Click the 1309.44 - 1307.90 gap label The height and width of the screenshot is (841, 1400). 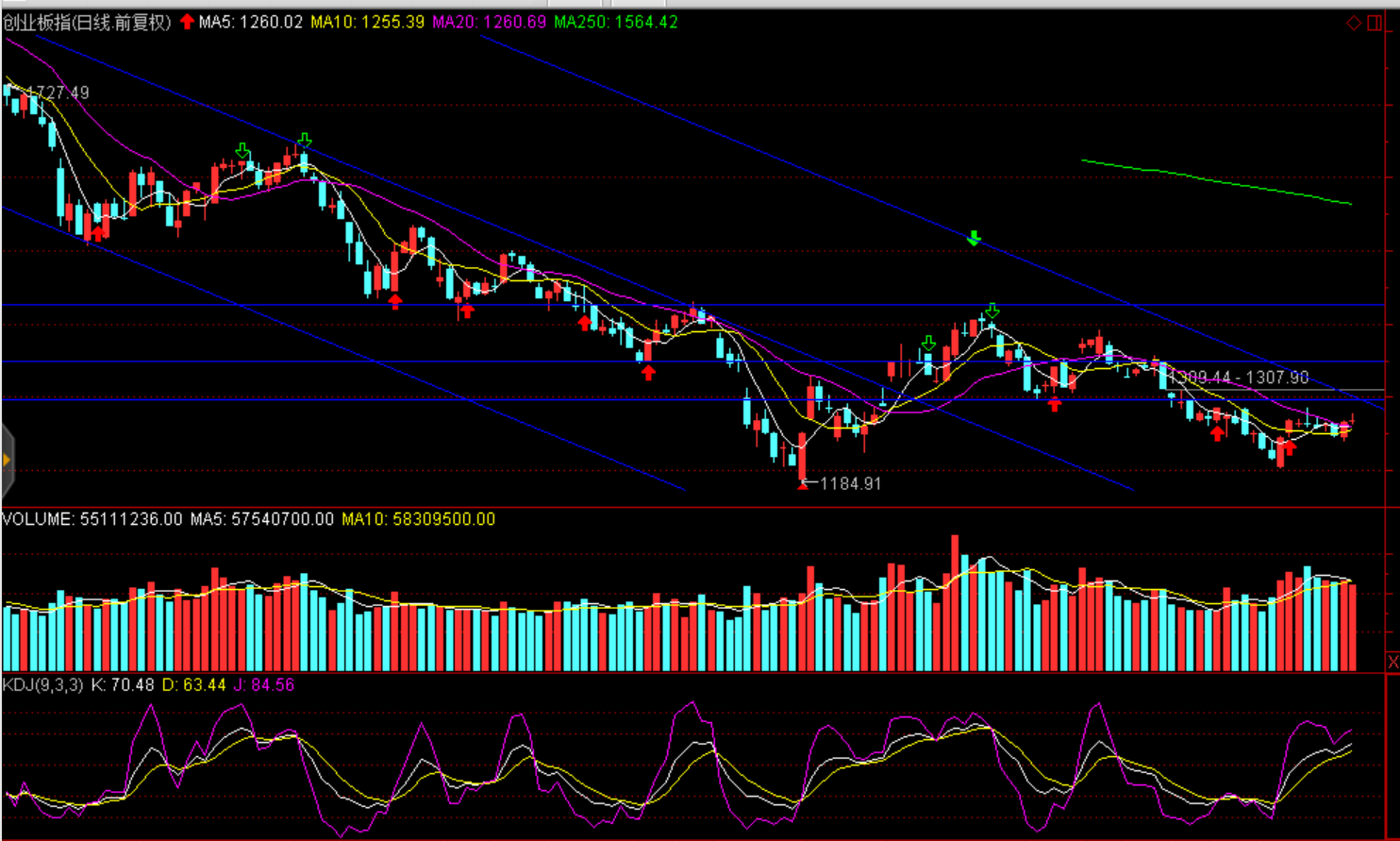tap(1241, 378)
